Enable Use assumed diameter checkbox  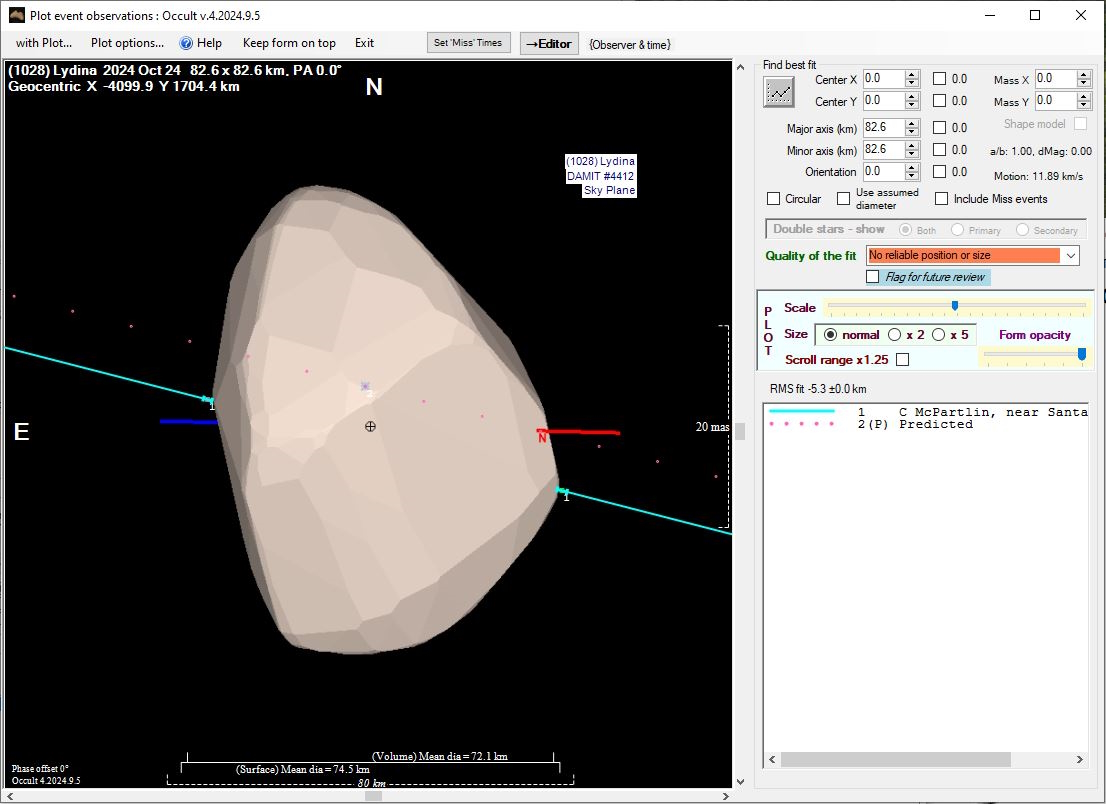(x=844, y=199)
